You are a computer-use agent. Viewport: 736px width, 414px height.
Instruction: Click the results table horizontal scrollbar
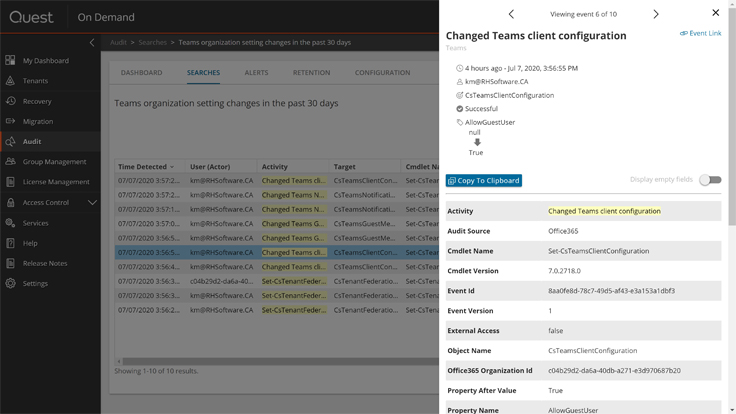280,361
